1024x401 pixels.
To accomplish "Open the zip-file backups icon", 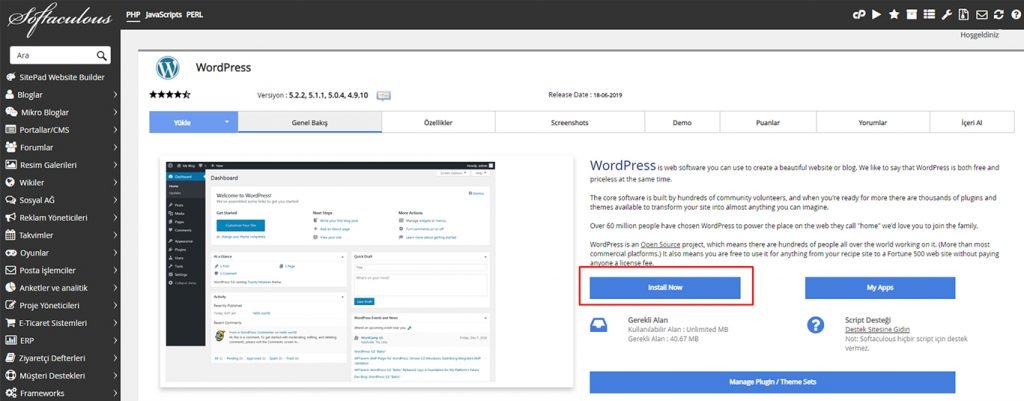I will coord(964,14).
